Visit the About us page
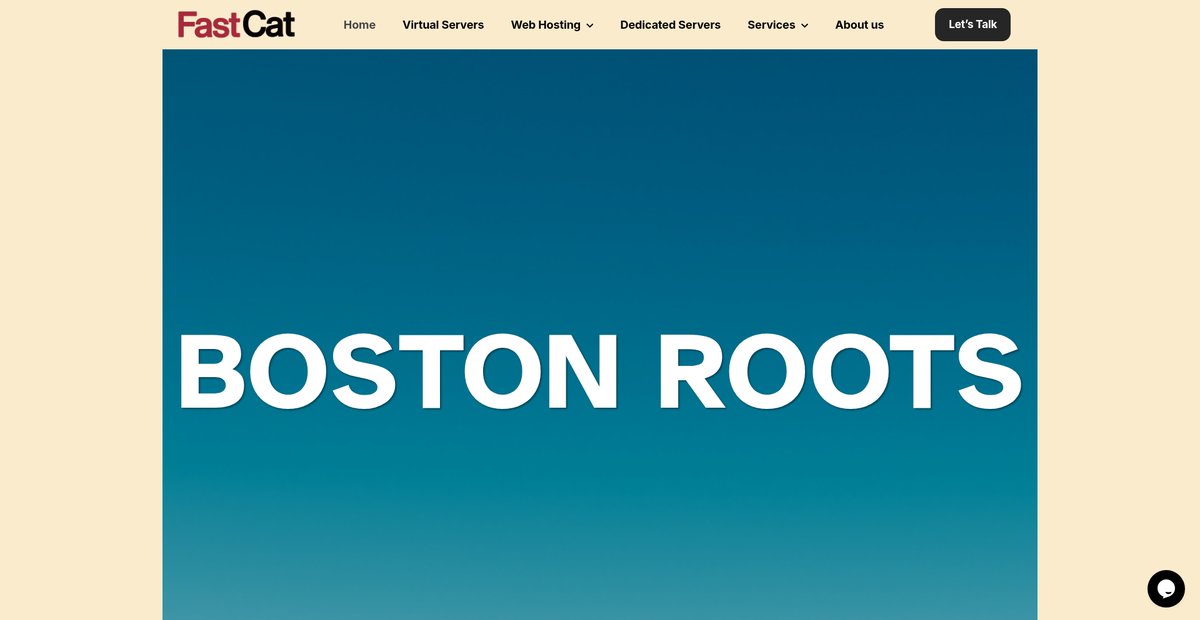This screenshot has width=1200, height=620. [859, 25]
